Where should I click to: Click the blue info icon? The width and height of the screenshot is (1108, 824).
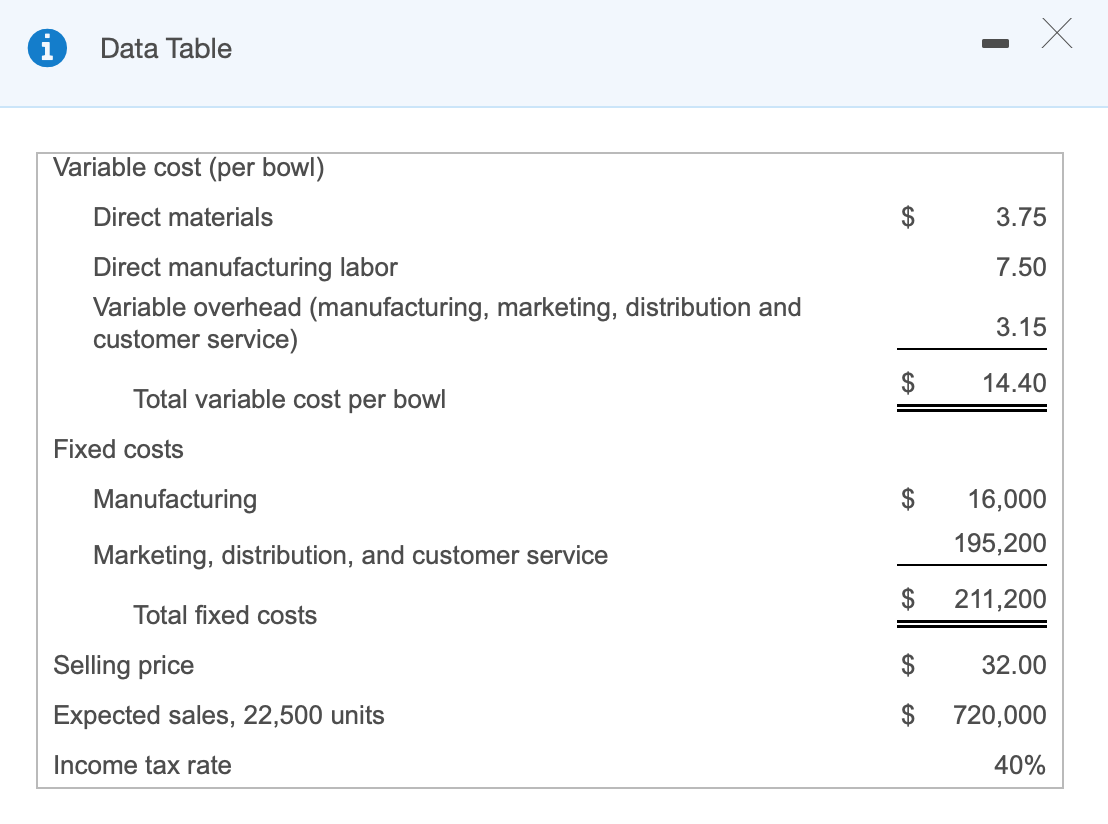coord(47,48)
